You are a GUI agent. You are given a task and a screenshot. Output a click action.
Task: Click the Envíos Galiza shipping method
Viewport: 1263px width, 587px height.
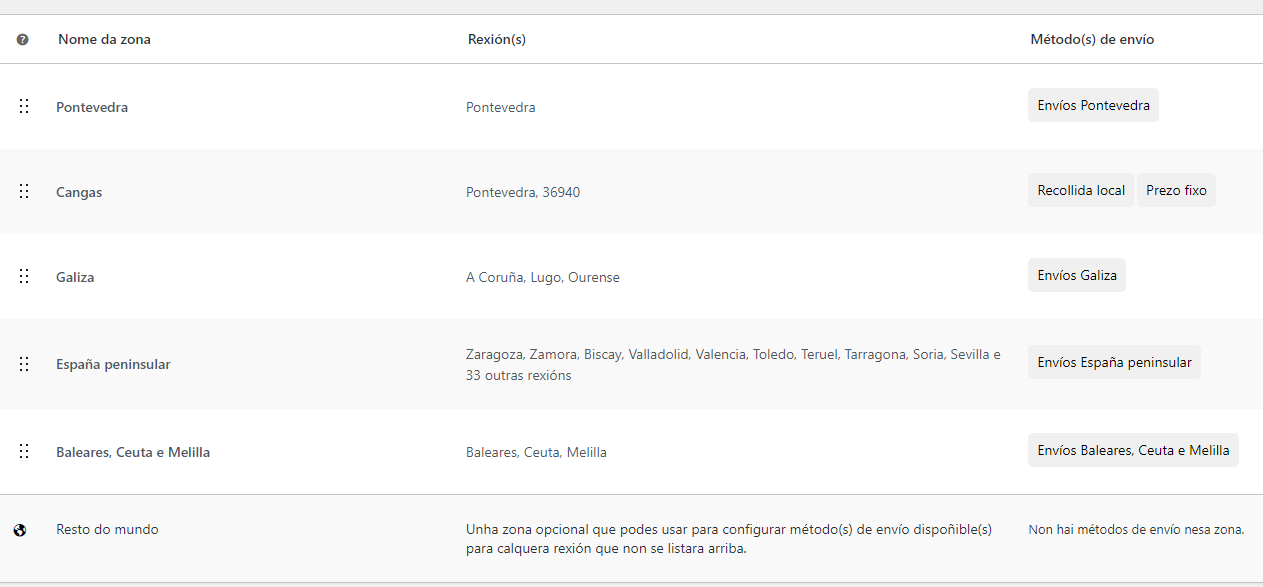click(x=1077, y=275)
